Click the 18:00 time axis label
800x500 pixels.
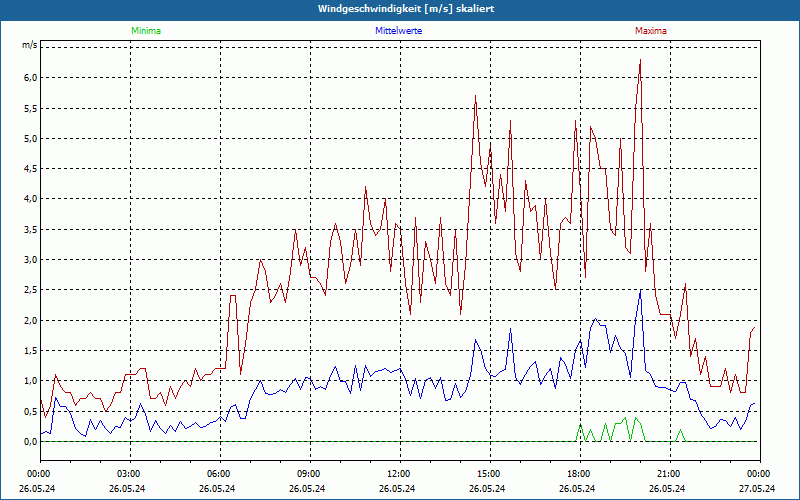[x=577, y=474]
